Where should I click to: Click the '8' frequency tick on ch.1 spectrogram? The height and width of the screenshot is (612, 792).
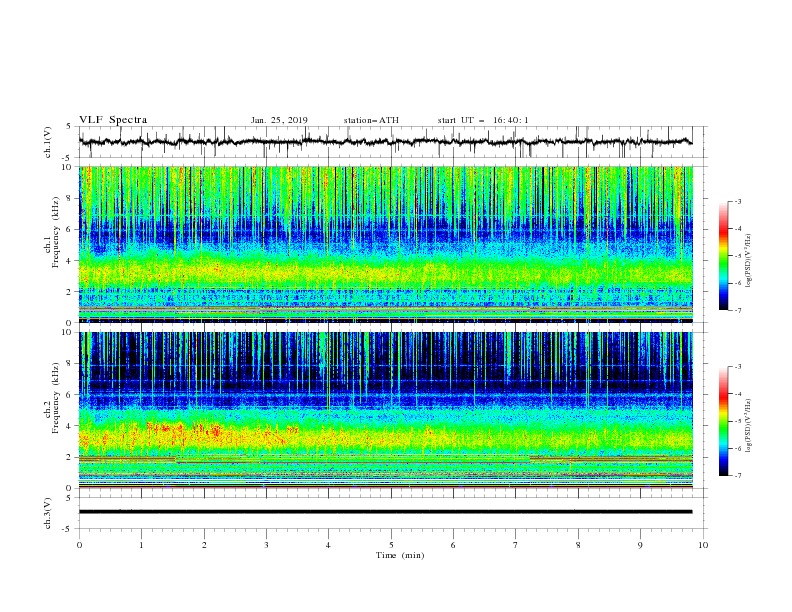click(x=70, y=198)
